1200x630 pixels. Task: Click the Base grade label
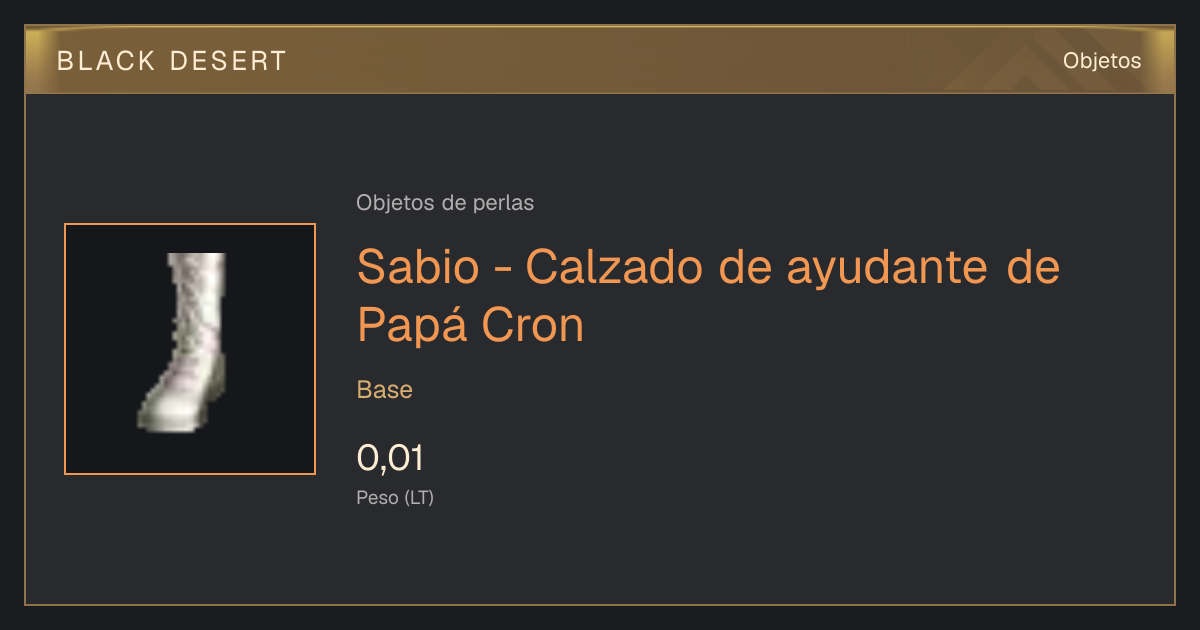point(385,389)
